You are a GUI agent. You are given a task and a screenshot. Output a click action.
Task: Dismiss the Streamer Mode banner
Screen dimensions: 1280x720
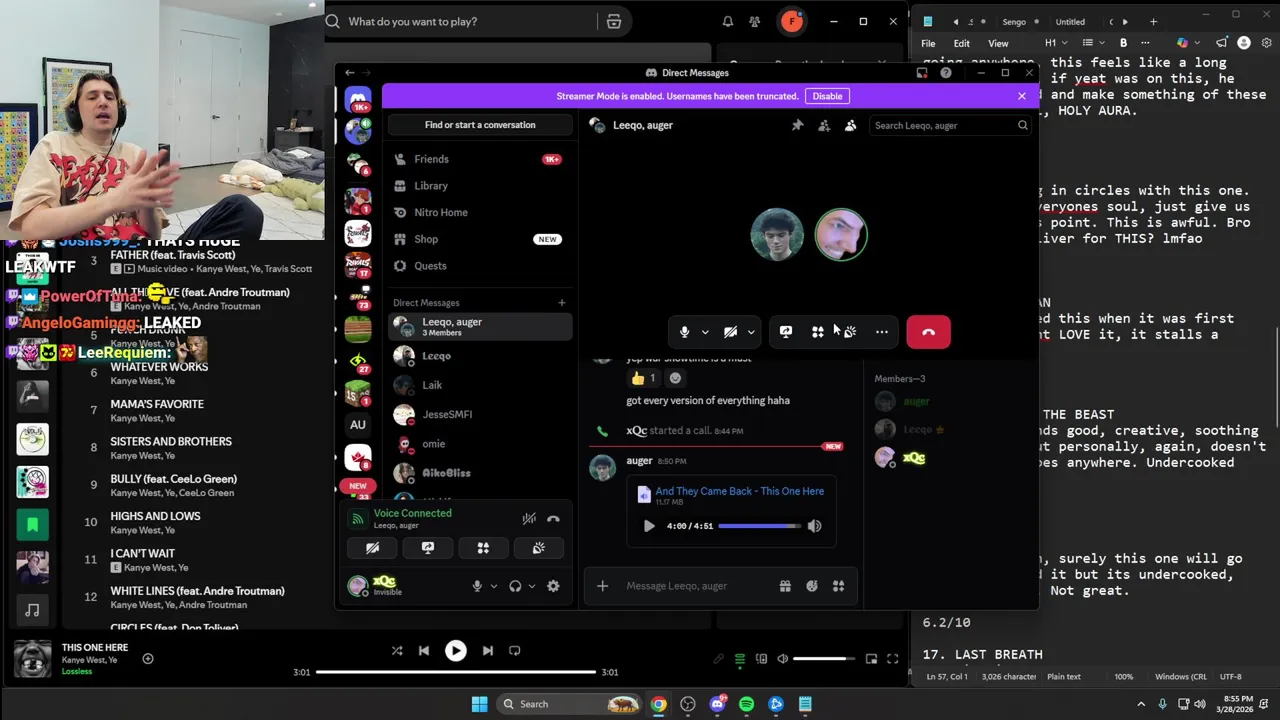(x=1021, y=96)
